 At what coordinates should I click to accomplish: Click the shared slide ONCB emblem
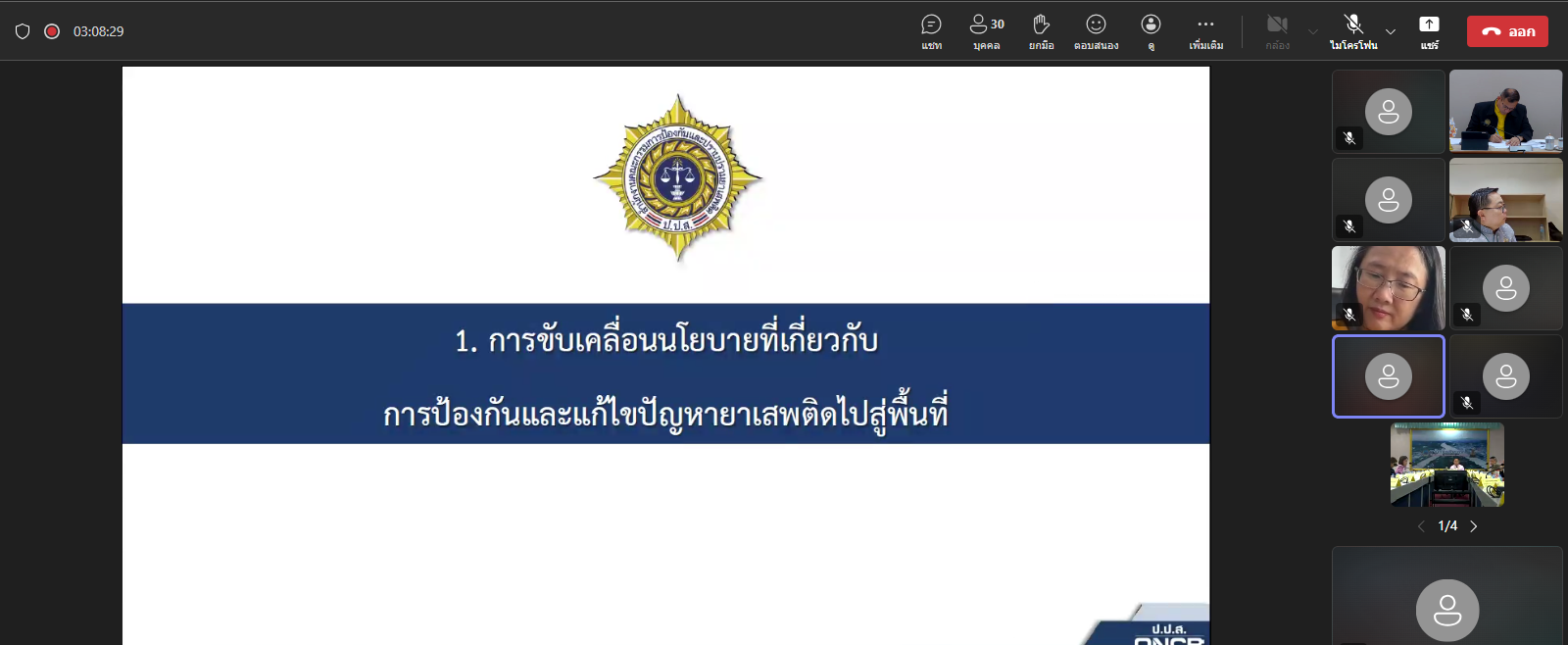(x=678, y=177)
